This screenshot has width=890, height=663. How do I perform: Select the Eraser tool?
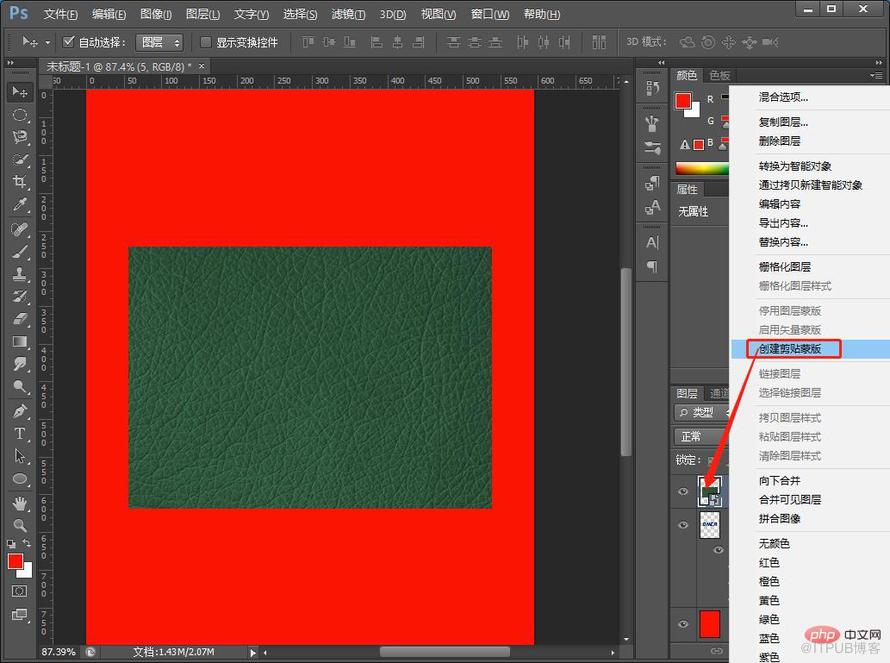click(19, 319)
